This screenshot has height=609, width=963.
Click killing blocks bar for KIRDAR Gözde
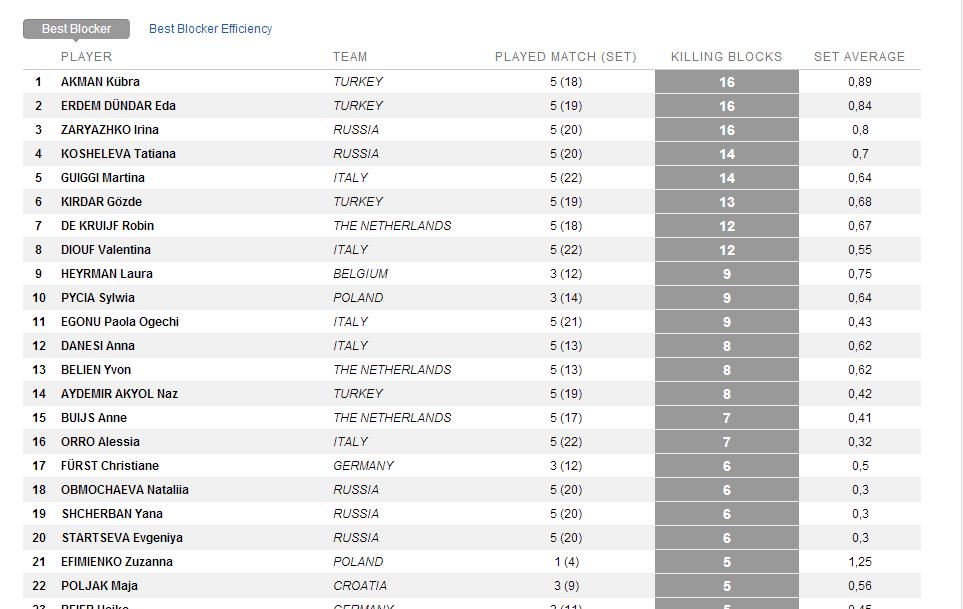(727, 202)
